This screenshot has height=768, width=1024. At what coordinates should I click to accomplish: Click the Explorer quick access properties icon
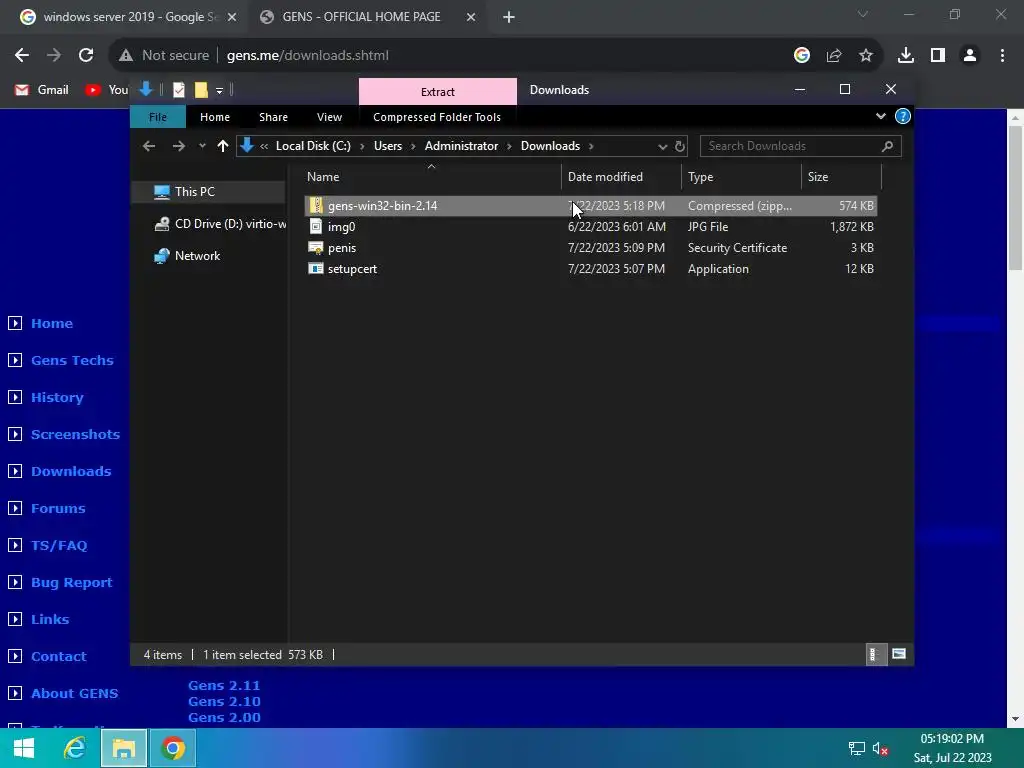(178, 89)
